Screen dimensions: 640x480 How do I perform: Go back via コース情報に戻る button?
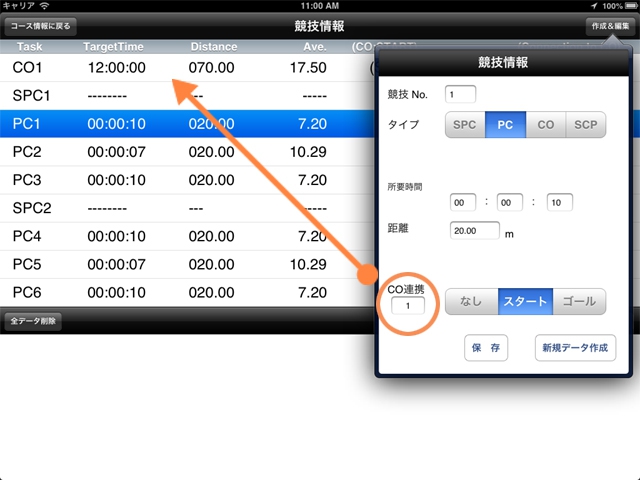tap(42, 26)
